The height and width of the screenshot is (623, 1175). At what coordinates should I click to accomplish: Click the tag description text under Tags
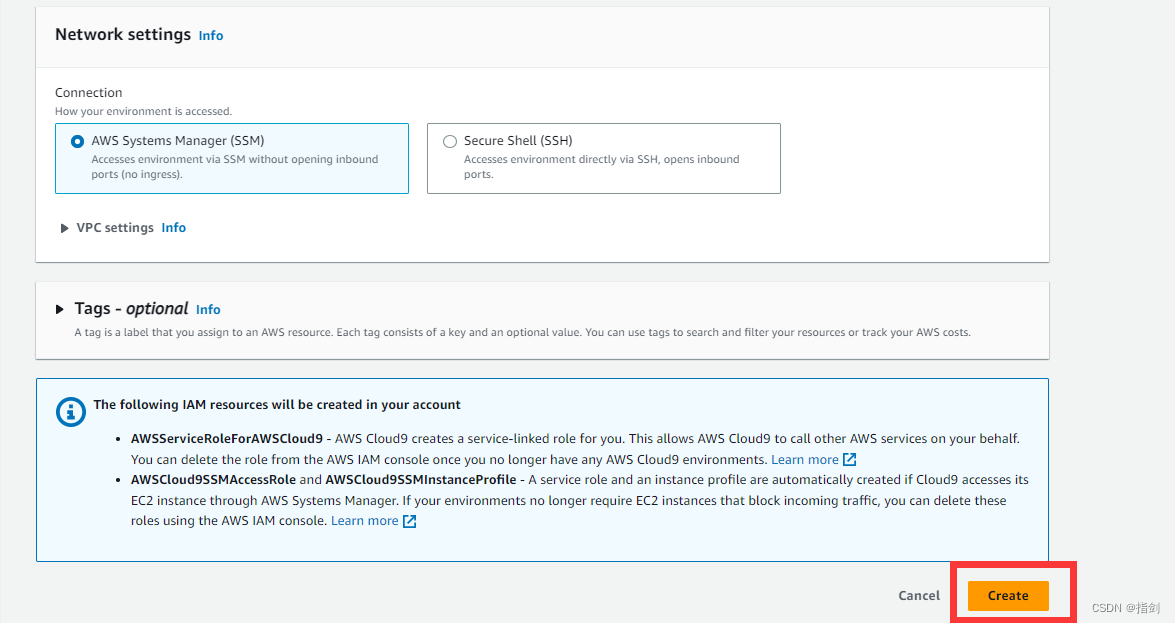[522, 332]
